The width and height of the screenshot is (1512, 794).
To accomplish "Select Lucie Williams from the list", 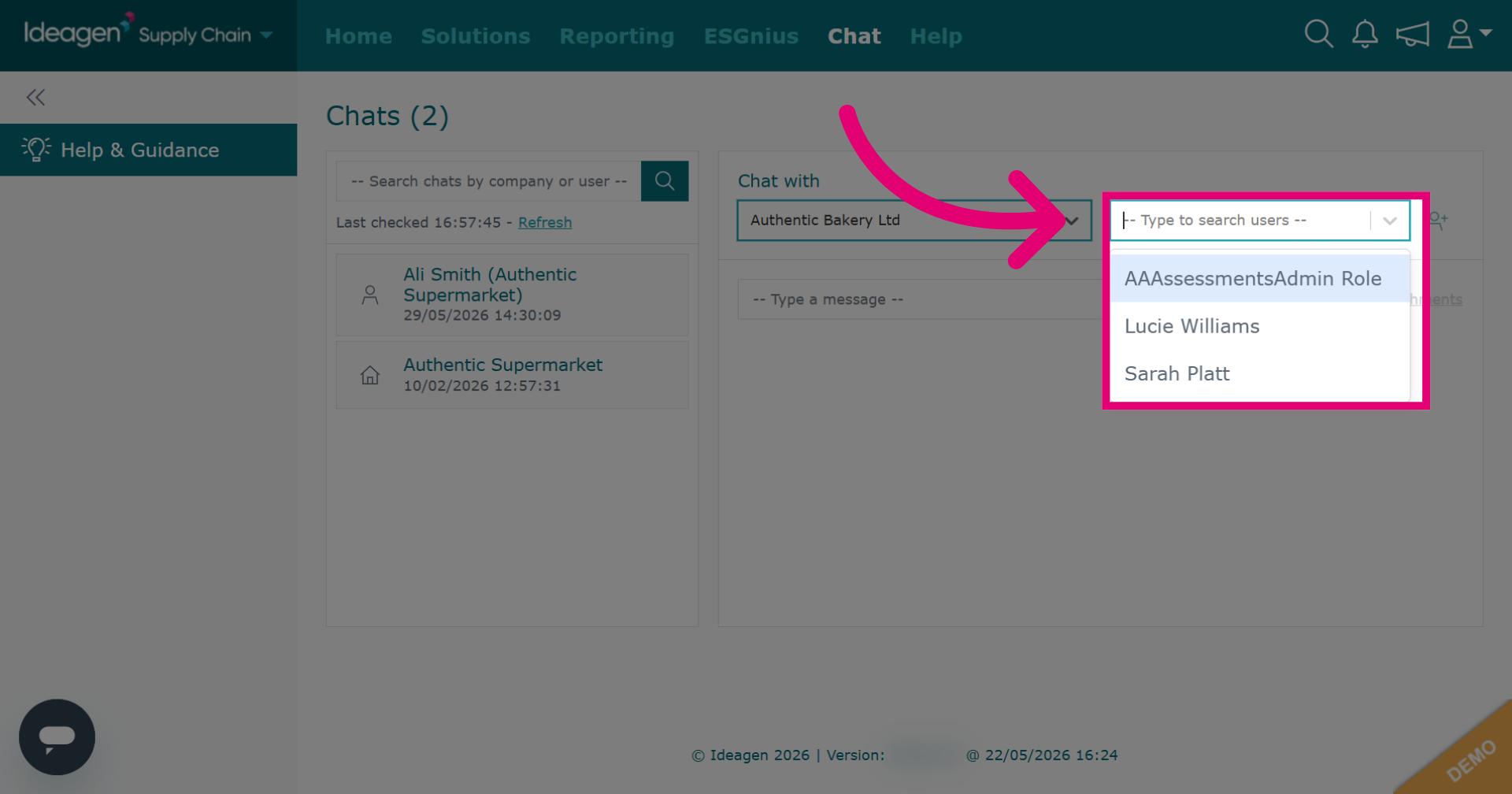I will click(x=1259, y=326).
